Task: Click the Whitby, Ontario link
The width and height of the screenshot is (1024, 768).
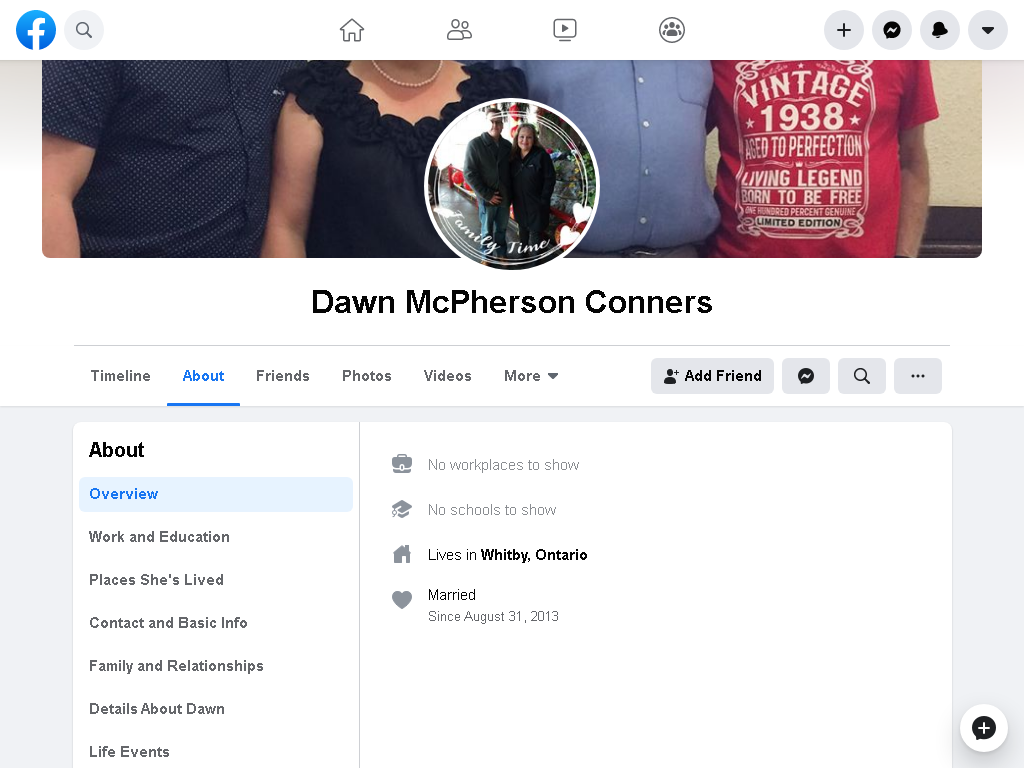Action: click(x=534, y=555)
